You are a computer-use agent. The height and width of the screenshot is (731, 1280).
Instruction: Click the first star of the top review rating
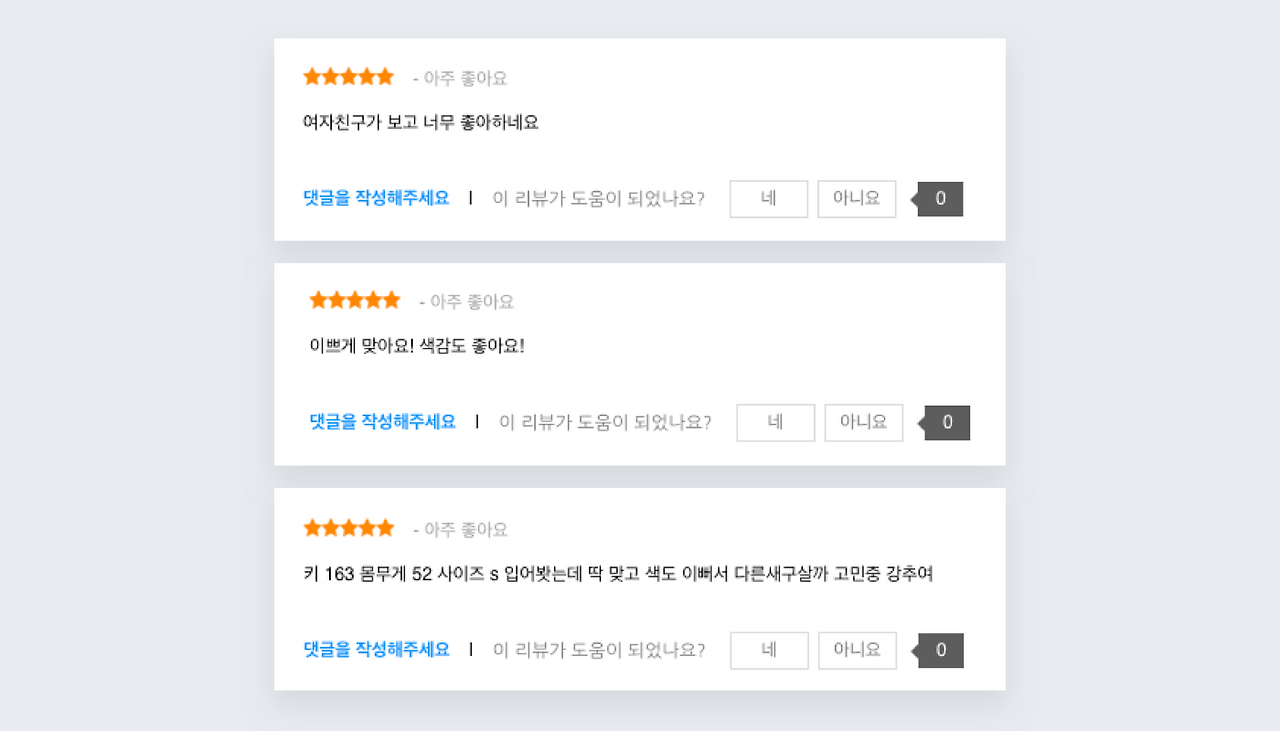312,75
